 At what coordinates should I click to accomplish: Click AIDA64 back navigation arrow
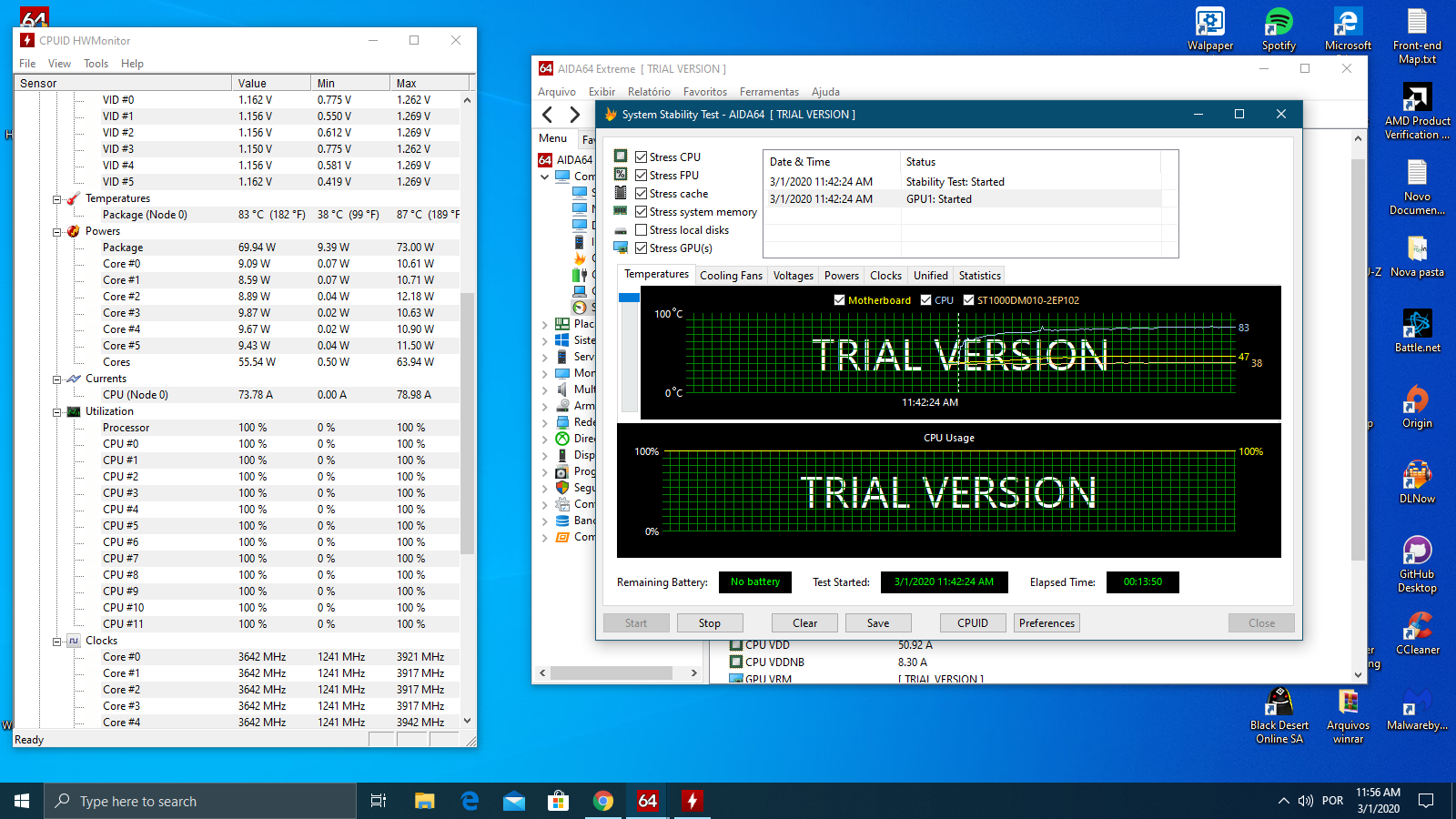548,115
